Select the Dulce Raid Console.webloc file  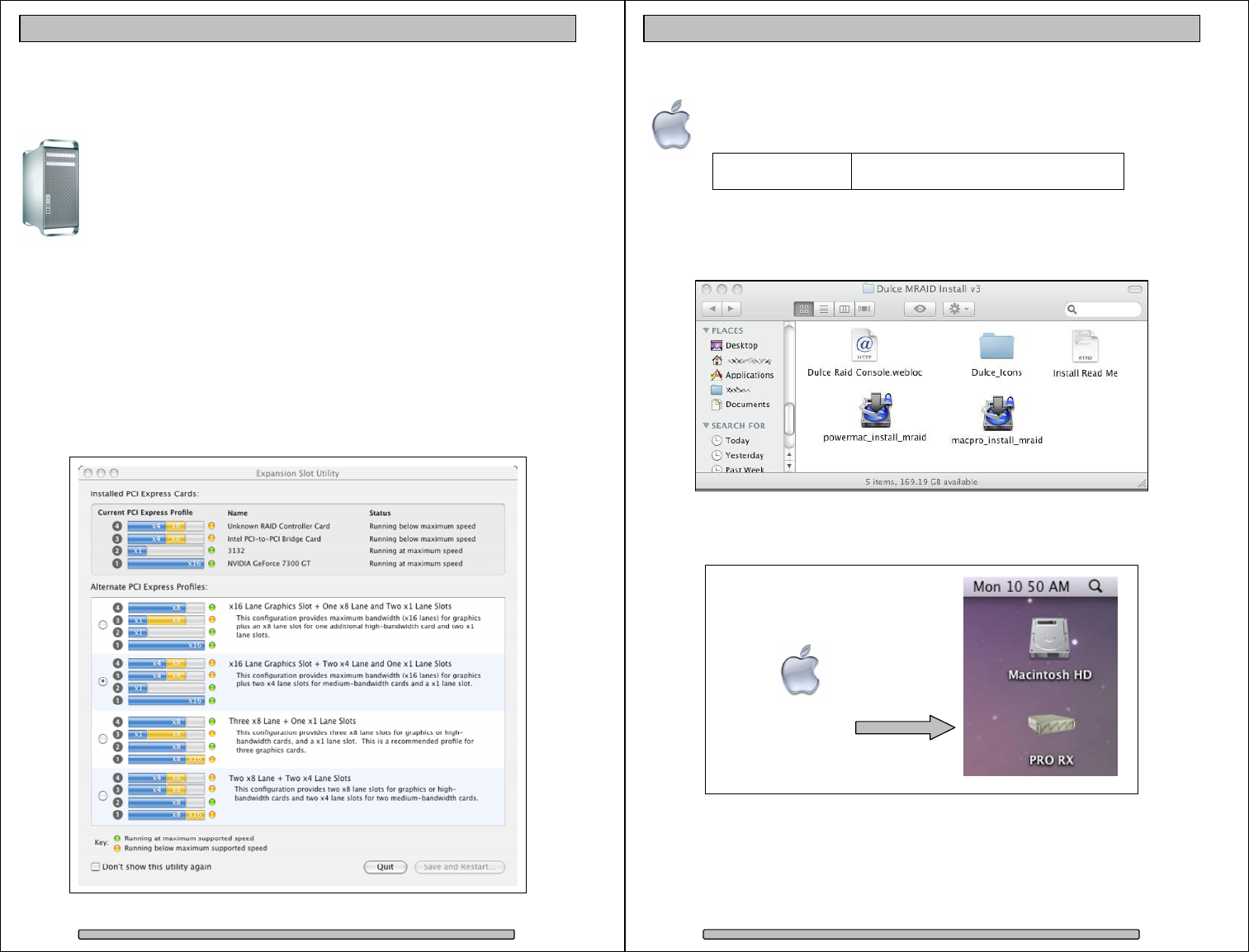tap(864, 353)
